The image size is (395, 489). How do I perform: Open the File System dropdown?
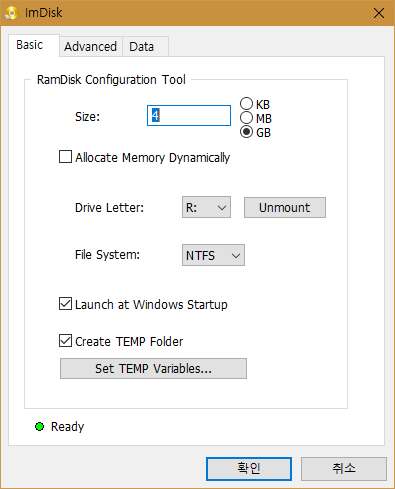[x=213, y=255]
